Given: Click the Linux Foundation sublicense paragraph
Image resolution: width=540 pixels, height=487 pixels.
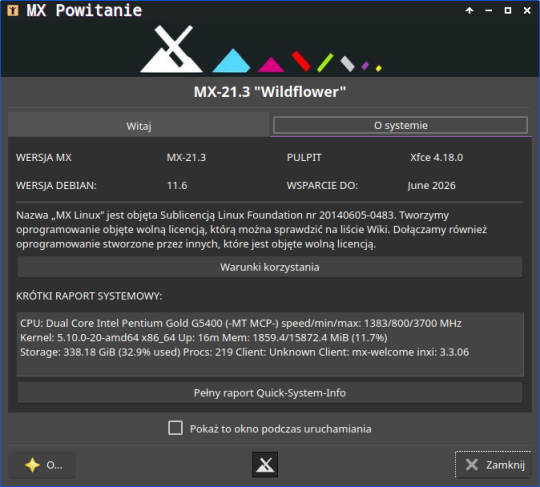Looking at the screenshot, I should [x=252, y=230].
